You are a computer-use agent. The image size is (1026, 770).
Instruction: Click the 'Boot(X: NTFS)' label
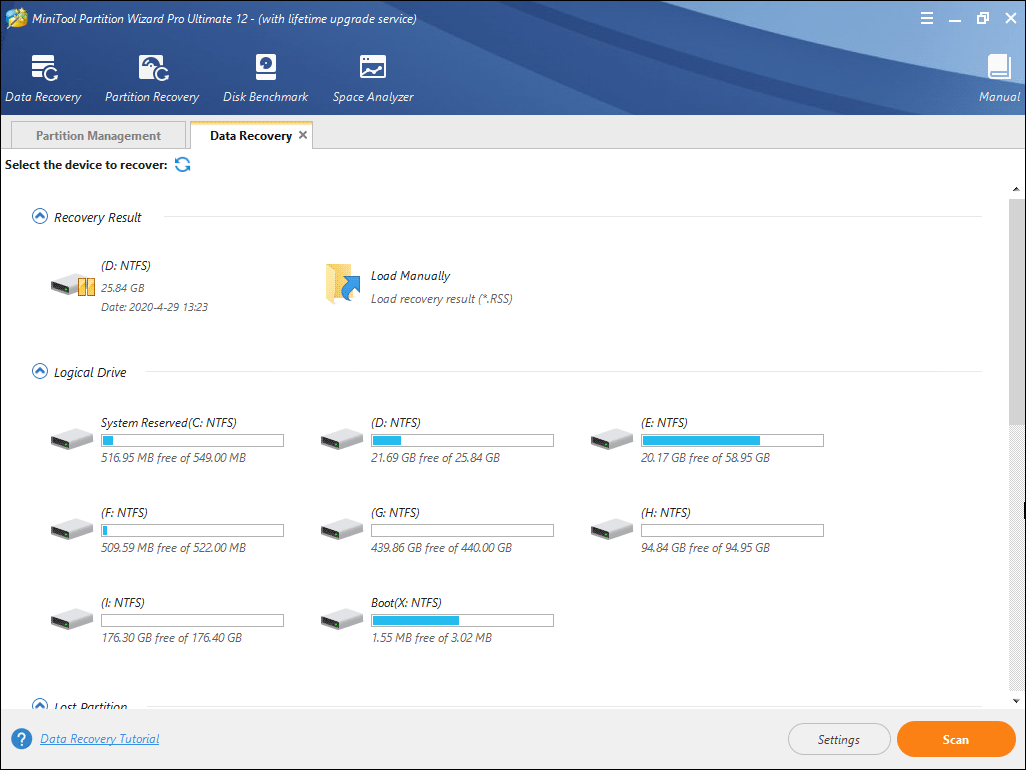pyautogui.click(x=406, y=603)
